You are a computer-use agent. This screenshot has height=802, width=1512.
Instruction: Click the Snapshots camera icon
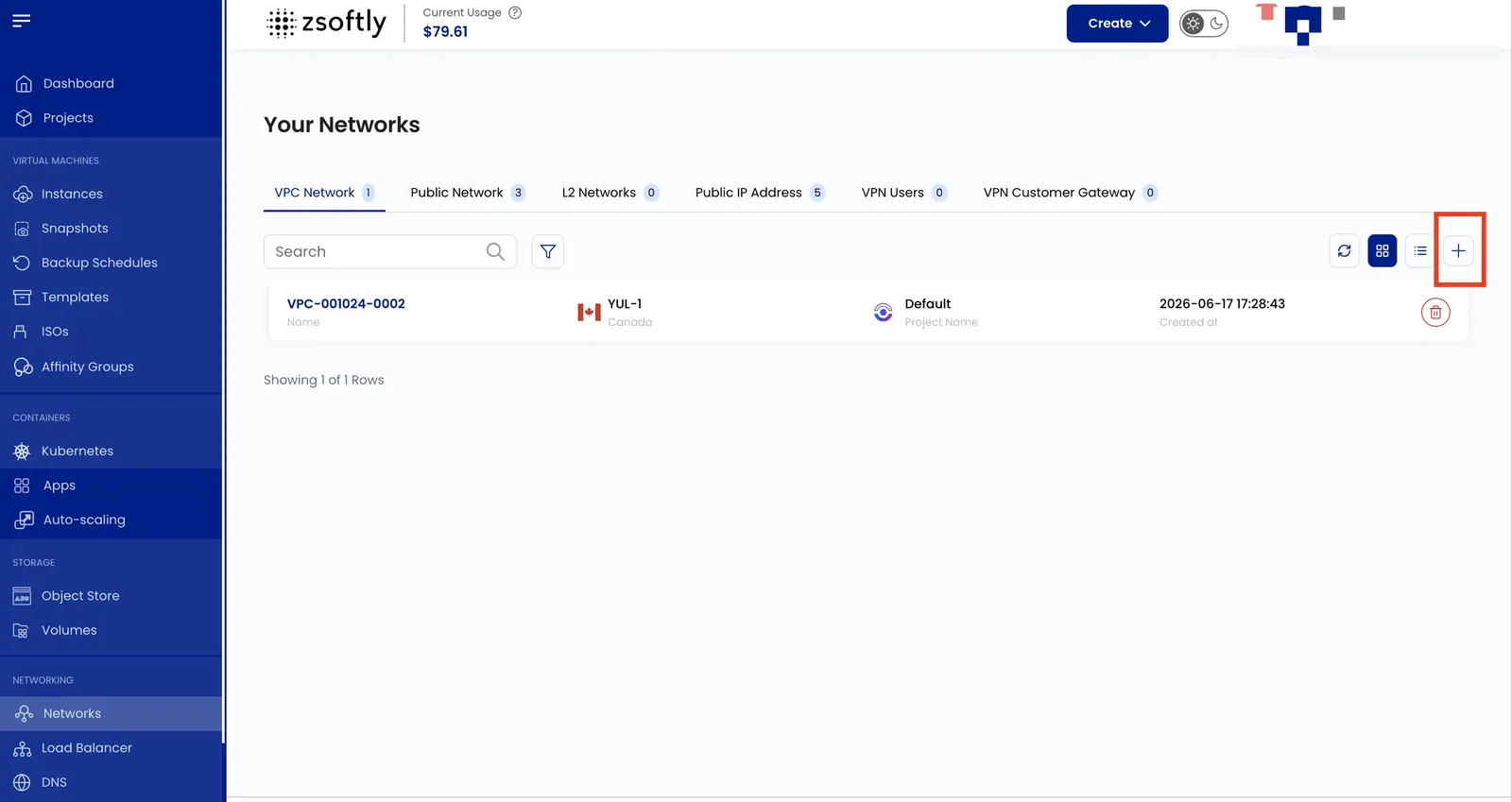pos(22,229)
